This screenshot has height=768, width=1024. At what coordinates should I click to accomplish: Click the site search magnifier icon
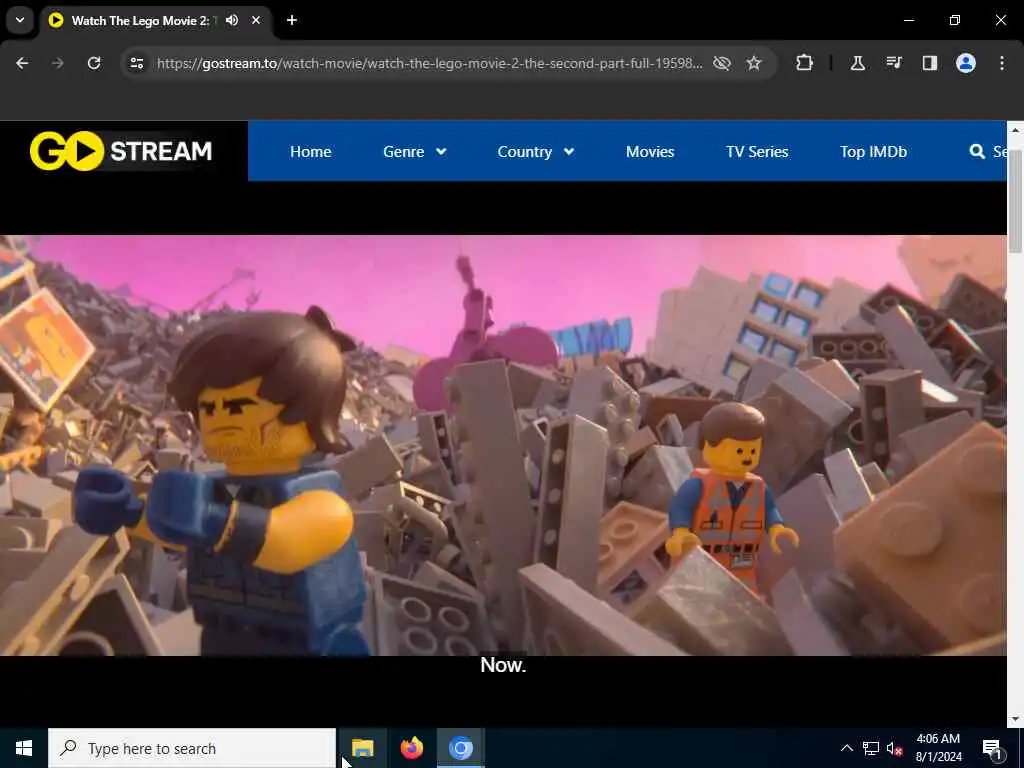977,152
